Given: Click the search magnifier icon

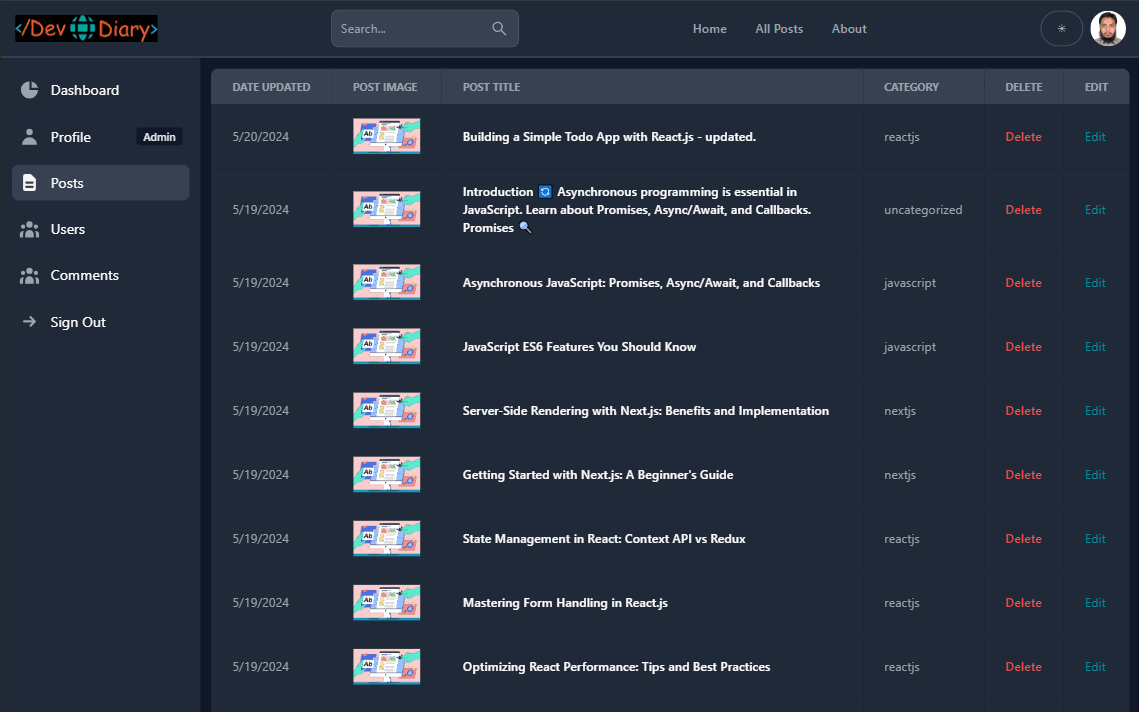Looking at the screenshot, I should click(x=499, y=29).
